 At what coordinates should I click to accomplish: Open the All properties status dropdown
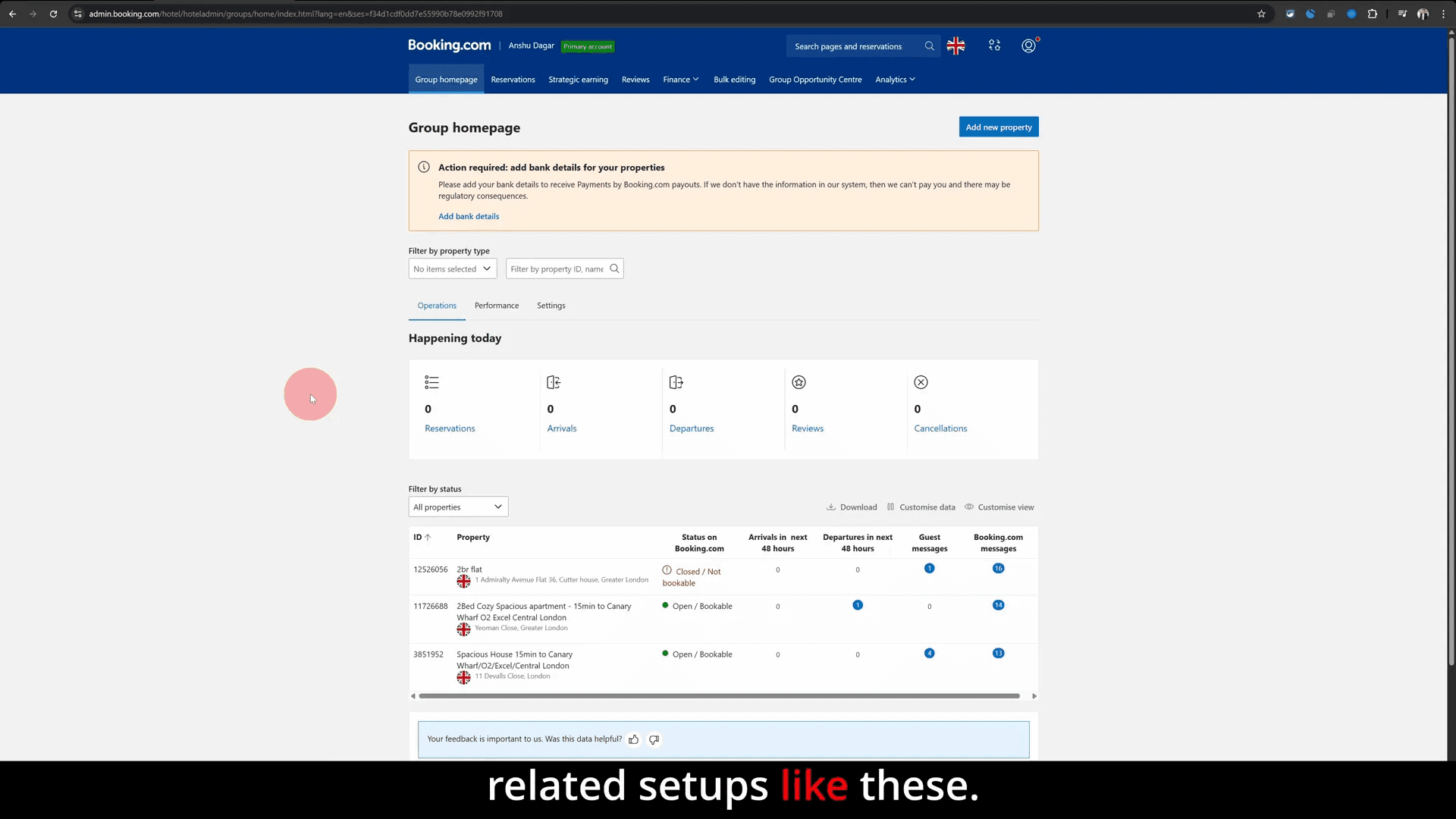click(x=458, y=507)
